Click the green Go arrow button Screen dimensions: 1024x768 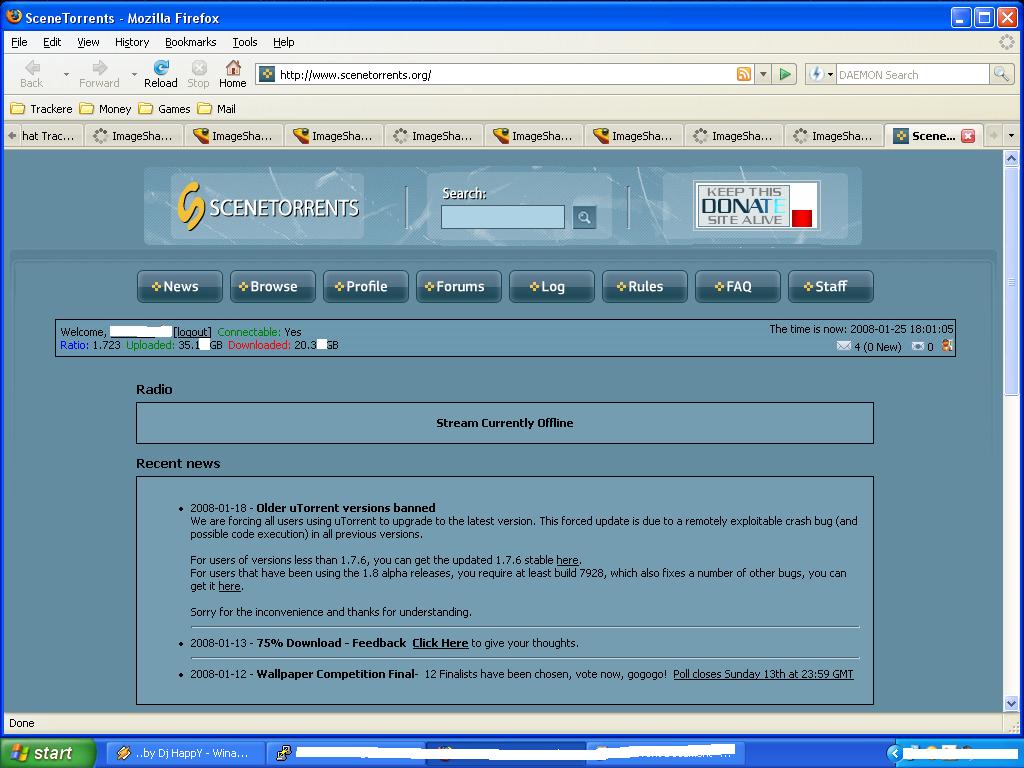[784, 74]
